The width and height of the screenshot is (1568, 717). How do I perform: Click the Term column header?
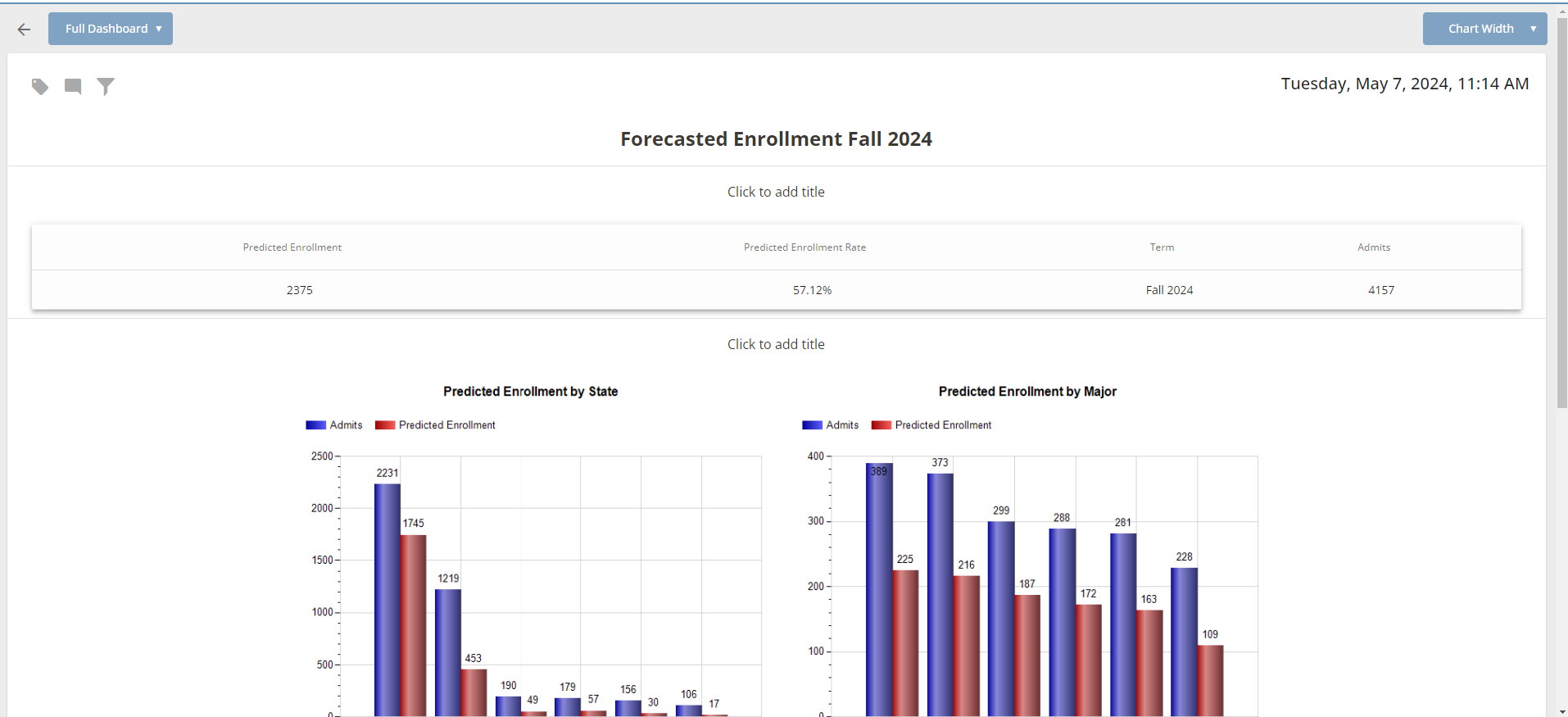point(1162,247)
